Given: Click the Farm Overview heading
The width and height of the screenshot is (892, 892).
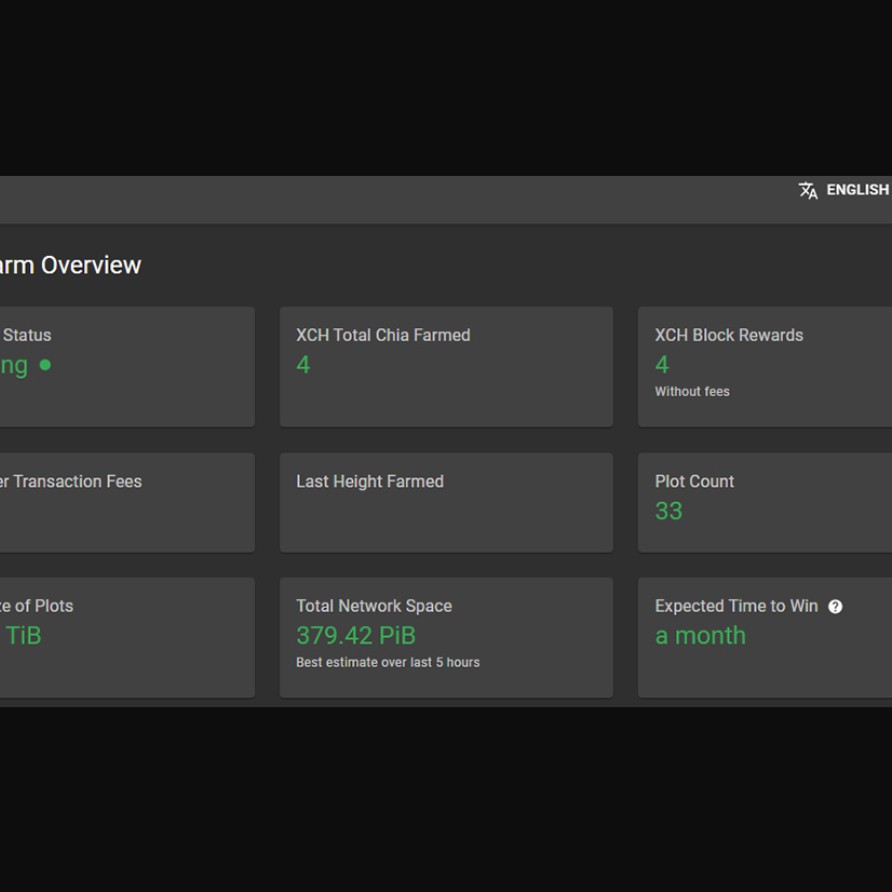Looking at the screenshot, I should point(70,265).
